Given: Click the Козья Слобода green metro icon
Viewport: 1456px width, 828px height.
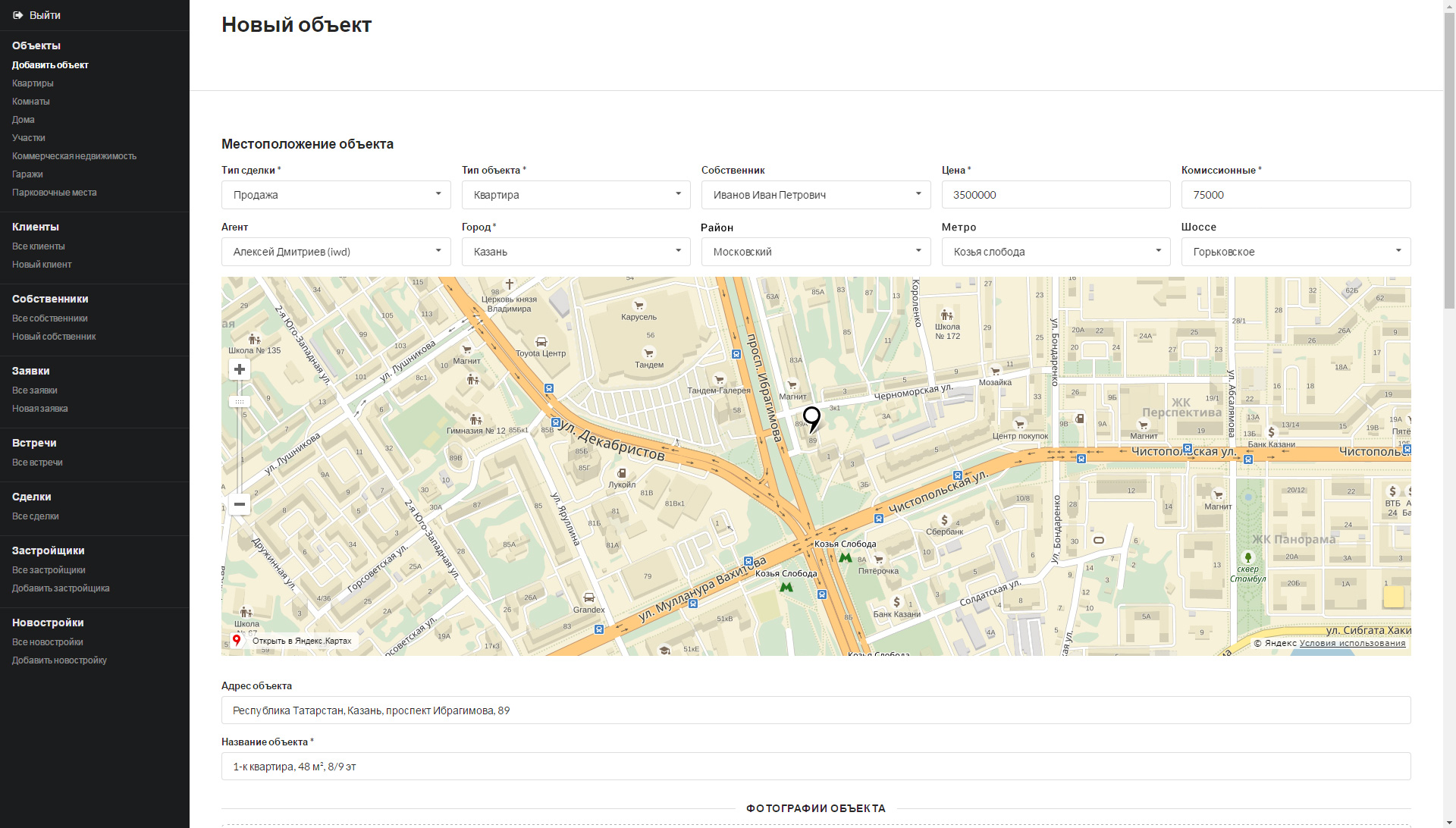Looking at the screenshot, I should coord(845,557).
